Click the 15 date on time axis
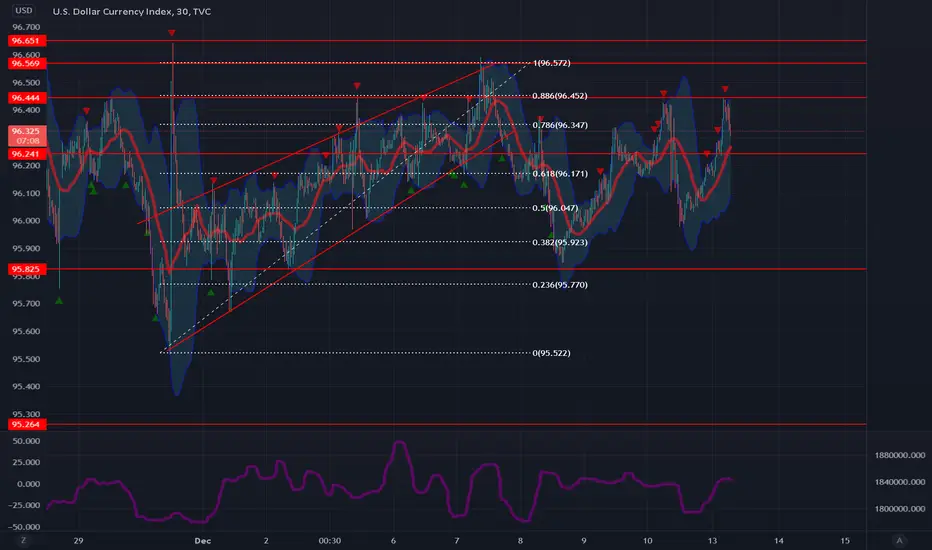932x550 pixels. click(x=845, y=541)
